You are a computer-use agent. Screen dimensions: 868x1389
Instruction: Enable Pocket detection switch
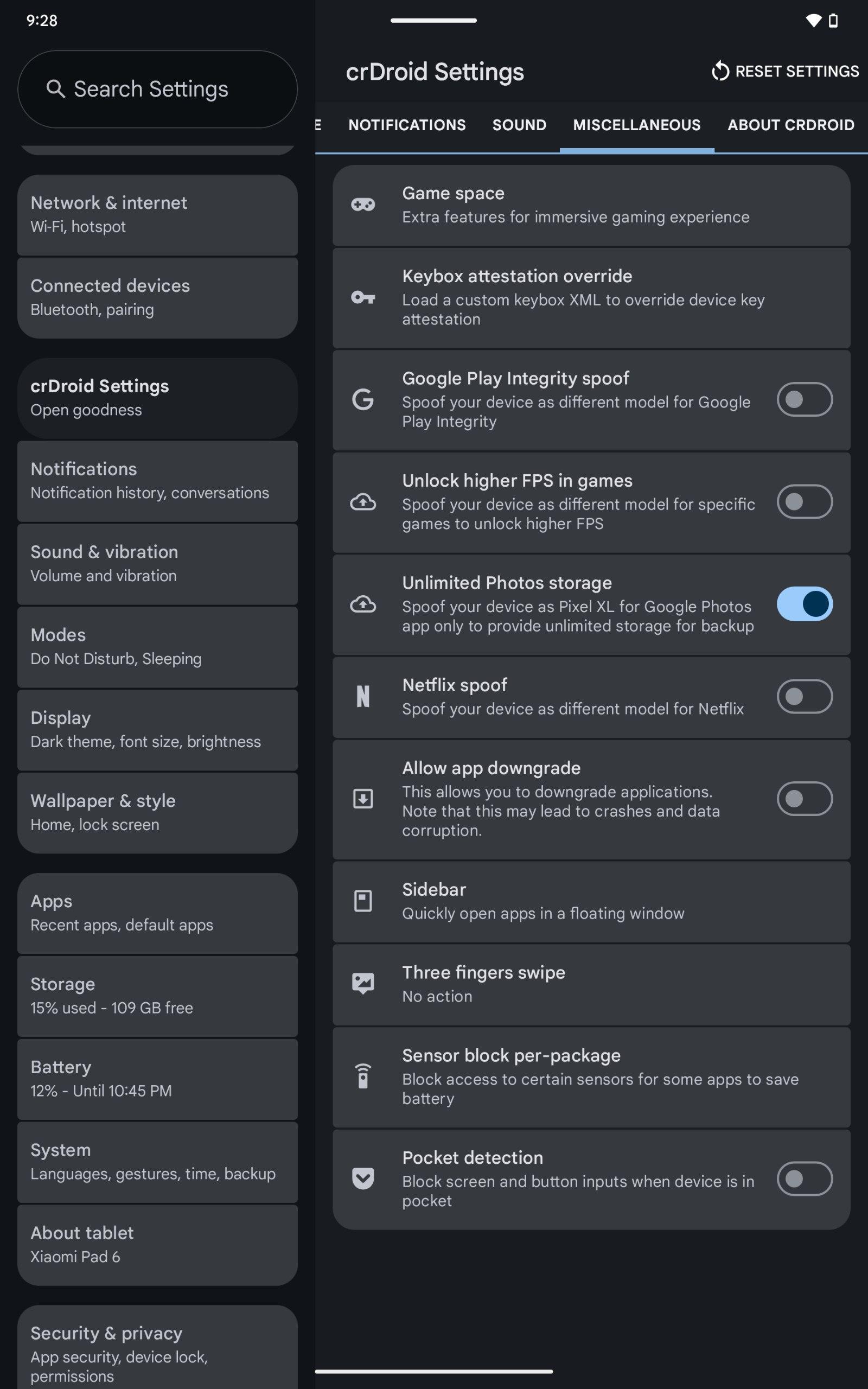[x=805, y=1178]
